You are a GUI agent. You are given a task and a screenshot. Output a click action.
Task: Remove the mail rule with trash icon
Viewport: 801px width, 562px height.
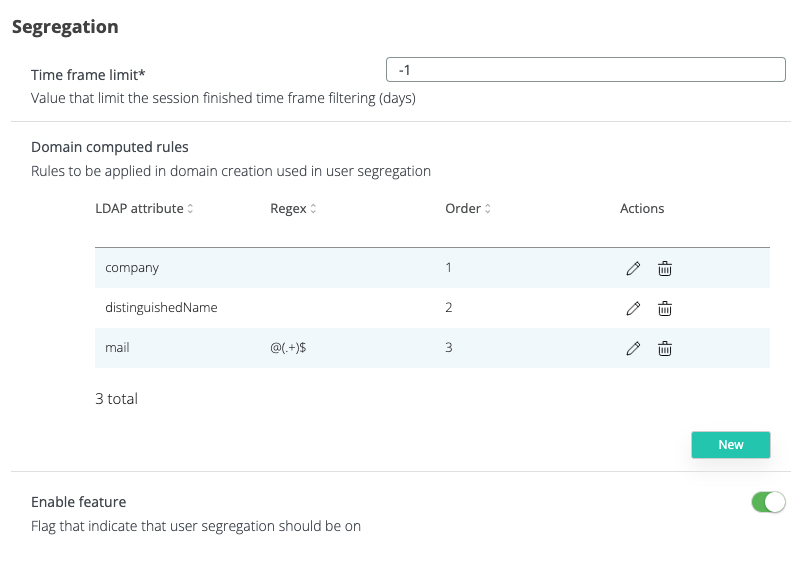click(664, 348)
